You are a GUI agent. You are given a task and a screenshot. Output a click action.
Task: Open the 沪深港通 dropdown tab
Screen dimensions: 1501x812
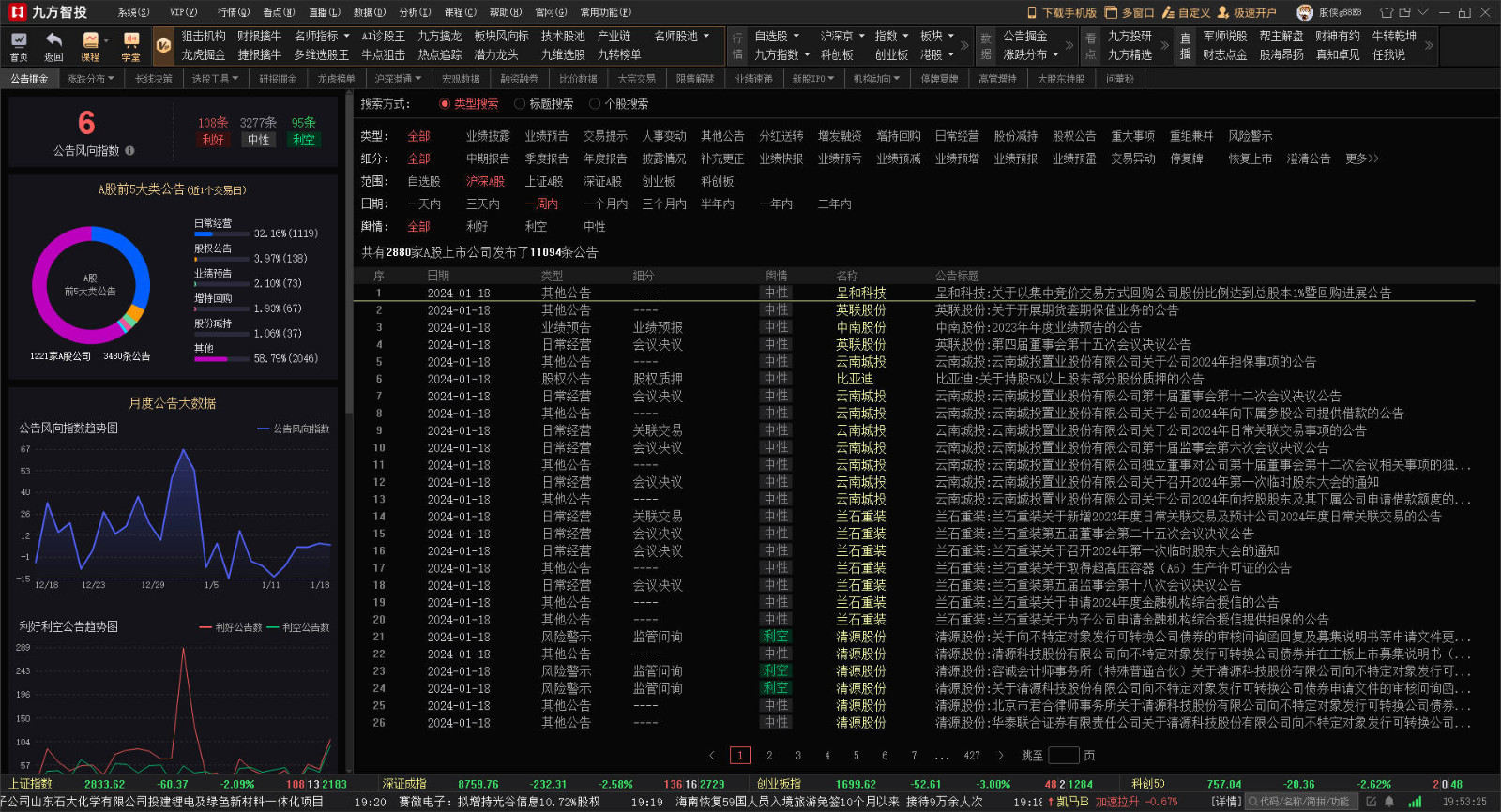(398, 79)
